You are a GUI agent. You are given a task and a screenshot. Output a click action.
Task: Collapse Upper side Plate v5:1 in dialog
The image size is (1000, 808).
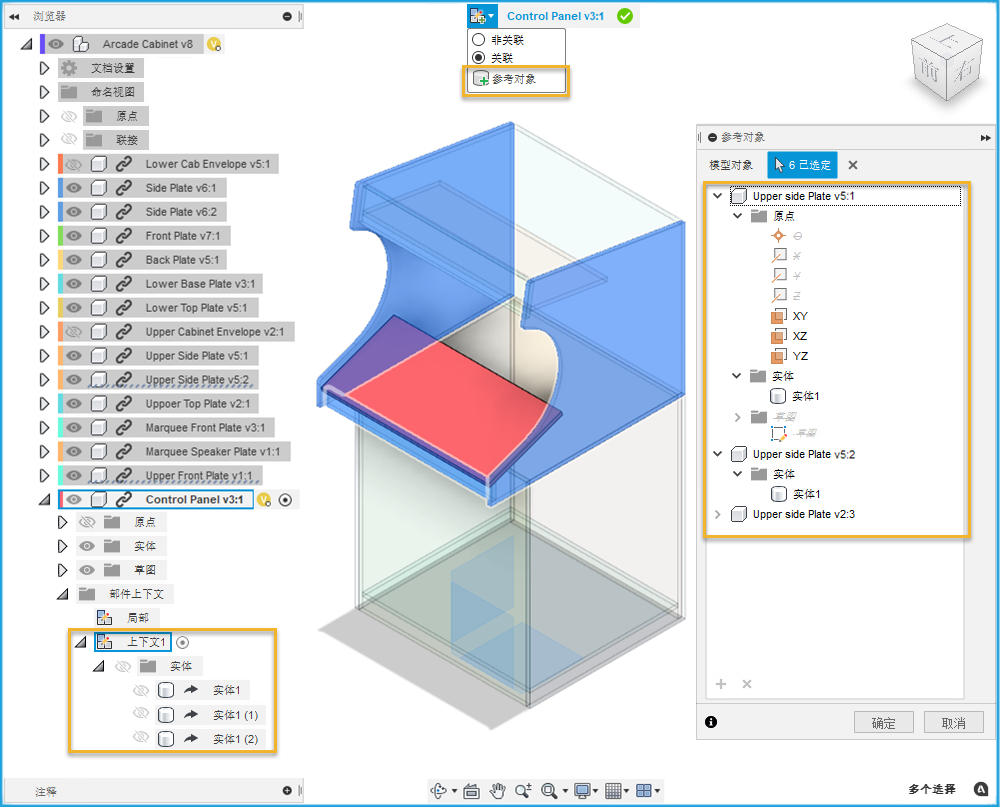tap(717, 196)
